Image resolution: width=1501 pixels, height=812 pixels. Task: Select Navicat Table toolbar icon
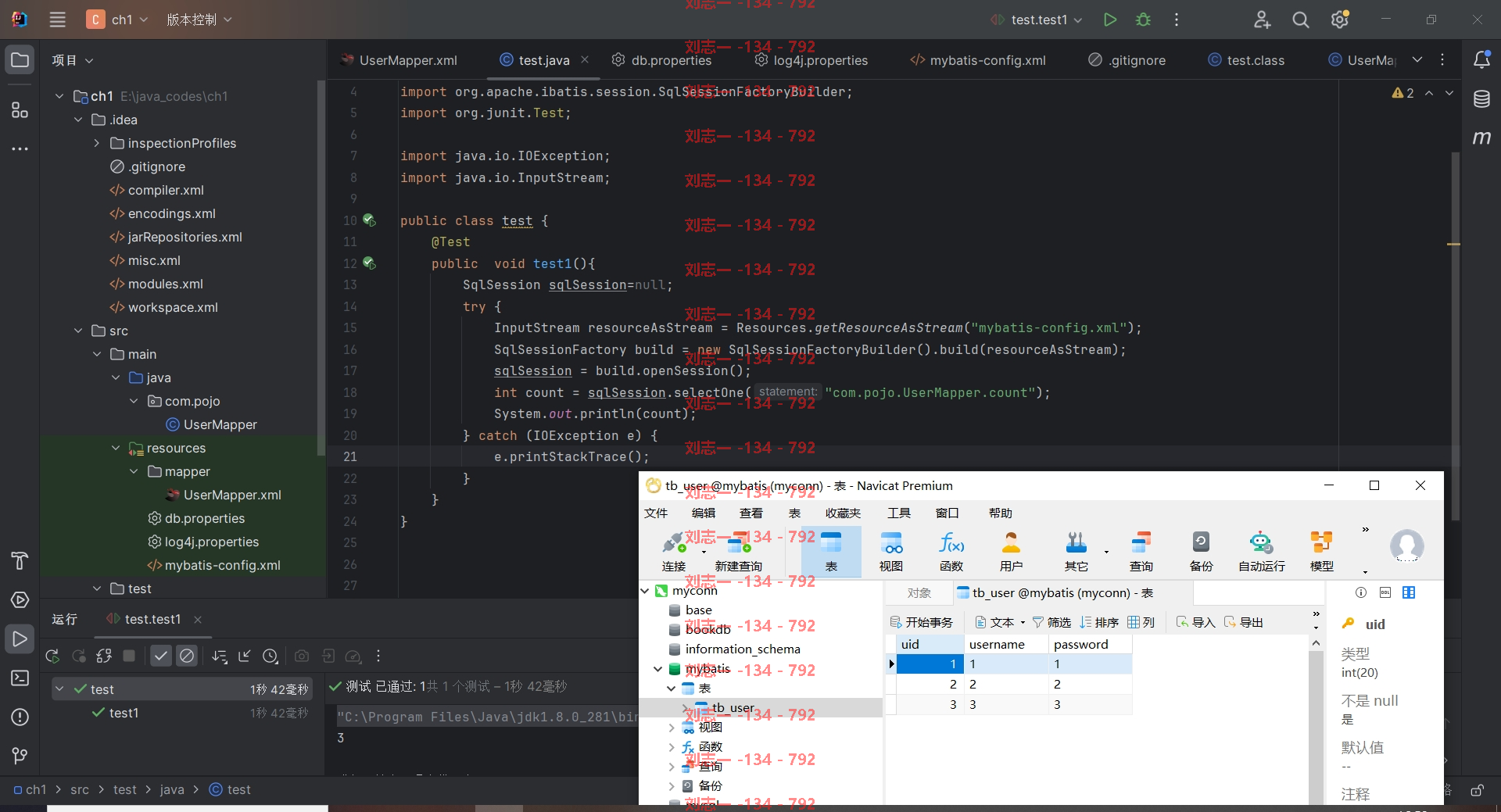click(x=831, y=552)
